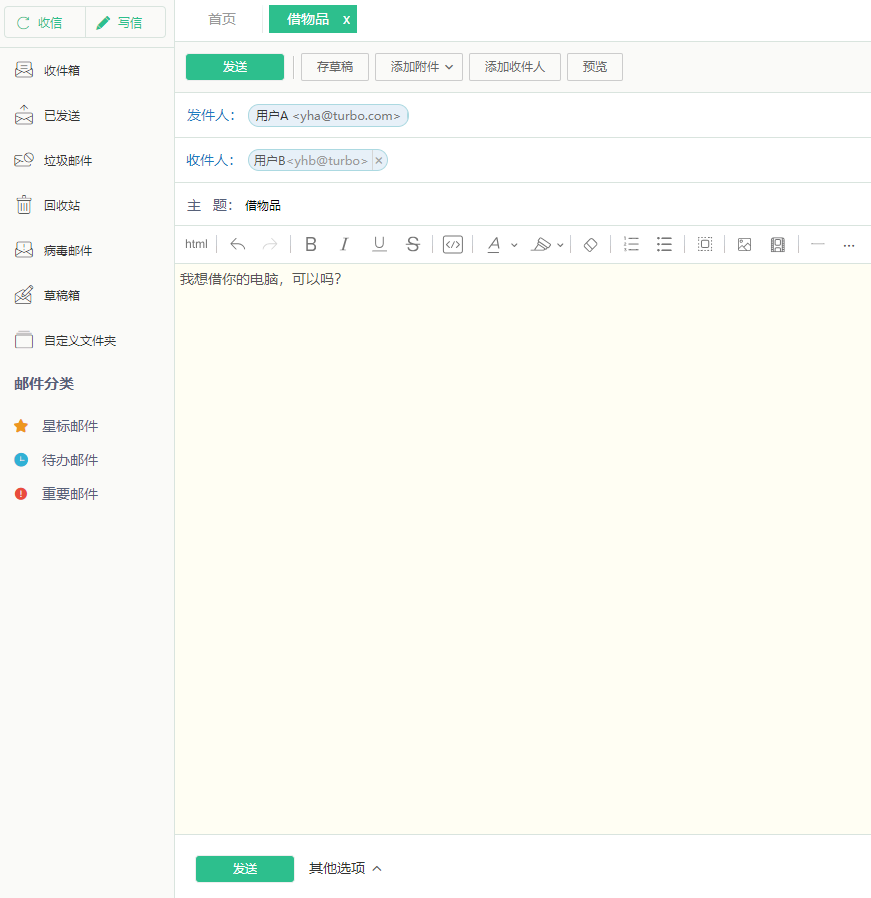Click 收件人 recipient label link
The width and height of the screenshot is (871, 898).
210,160
